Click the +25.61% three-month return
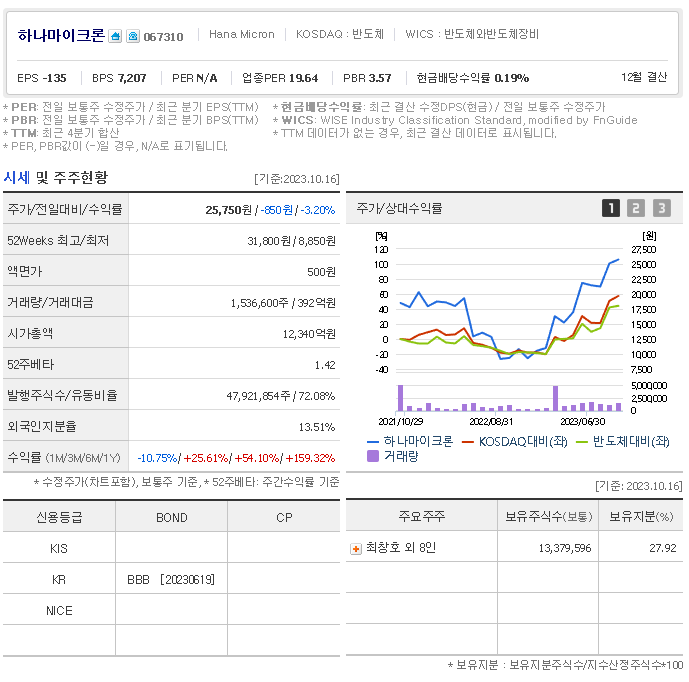 [x=206, y=458]
